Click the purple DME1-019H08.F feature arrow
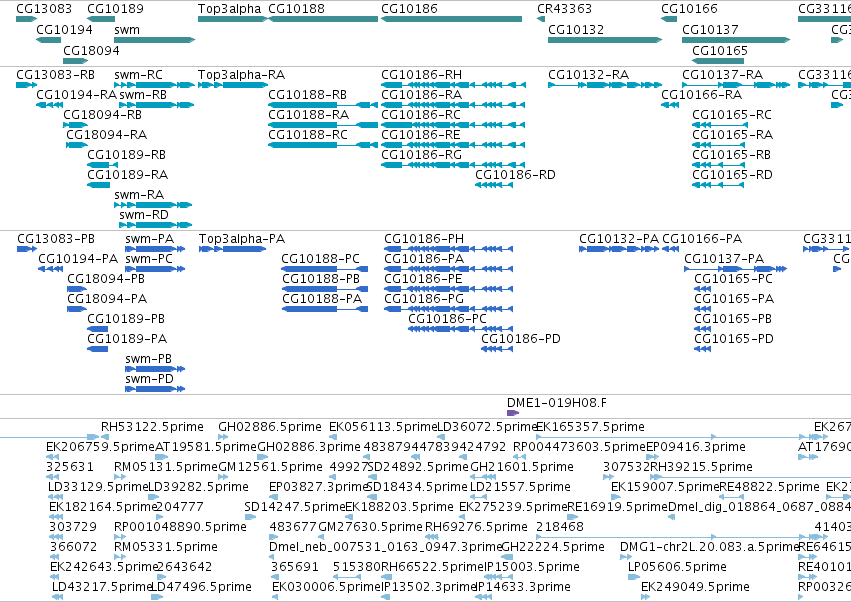The image size is (851, 602). coord(513,413)
